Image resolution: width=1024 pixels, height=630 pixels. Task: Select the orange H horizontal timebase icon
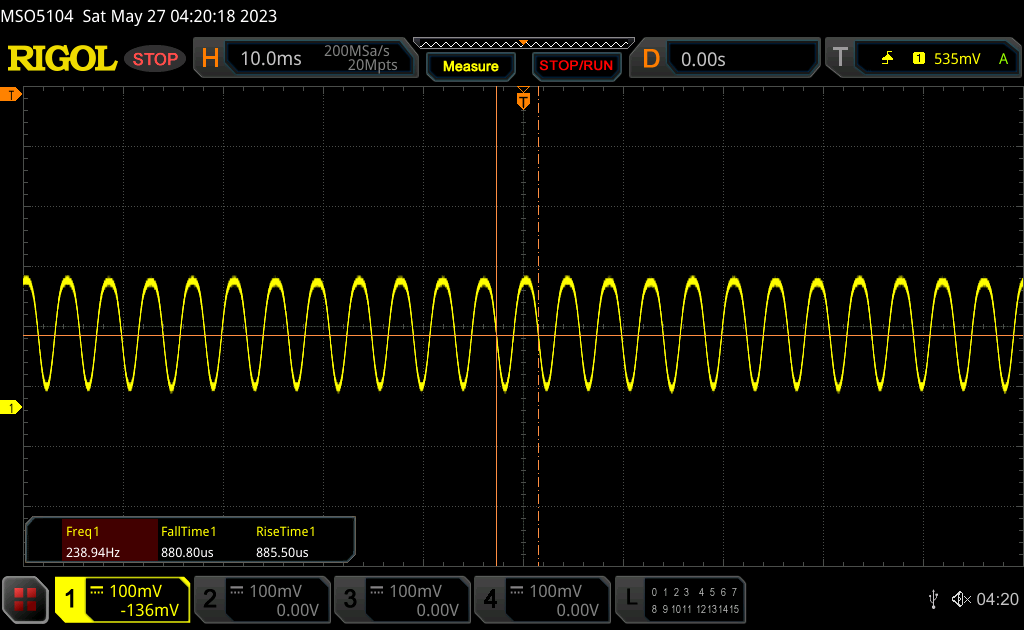[x=210, y=59]
